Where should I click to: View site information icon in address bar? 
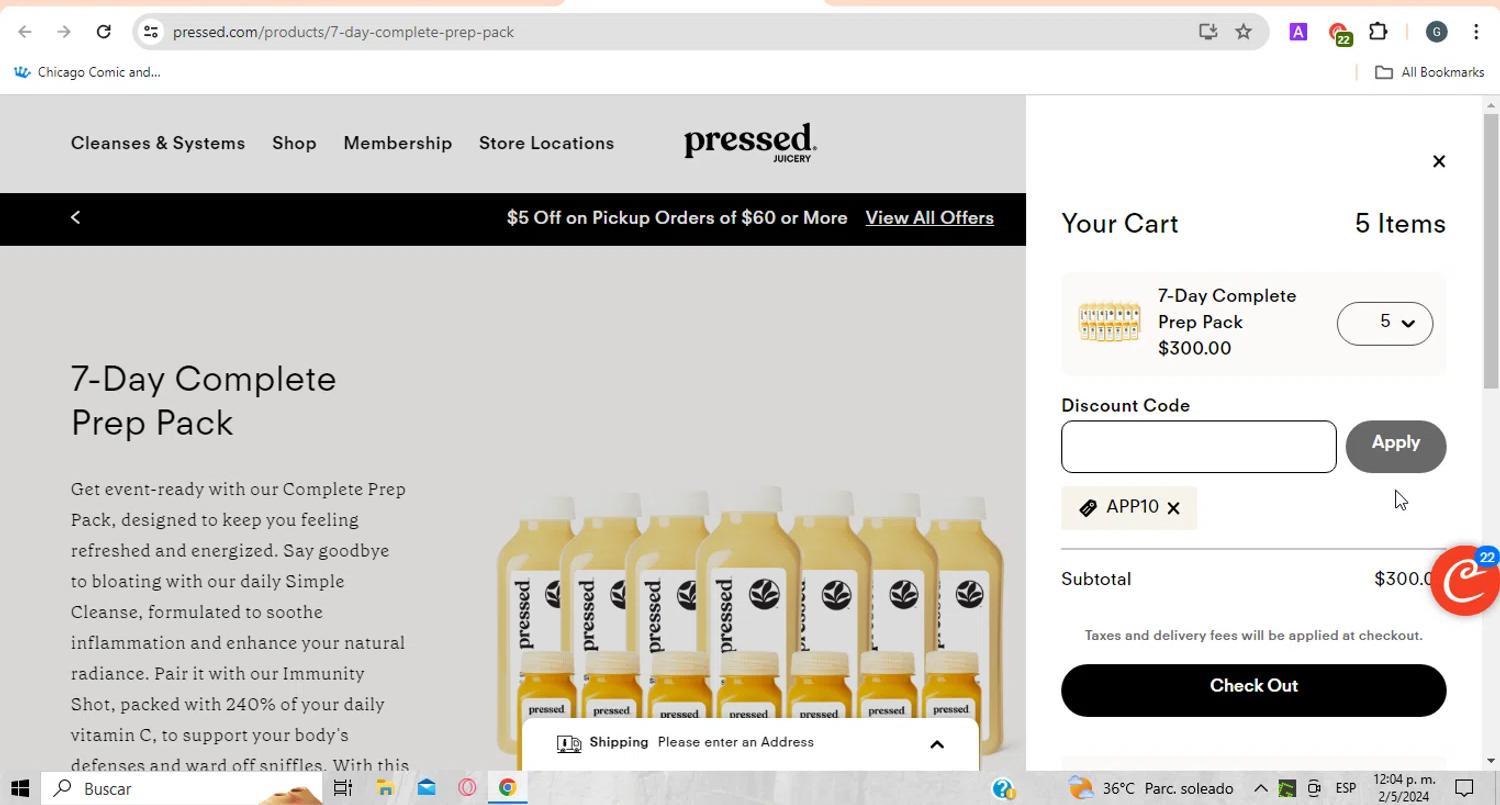150,32
